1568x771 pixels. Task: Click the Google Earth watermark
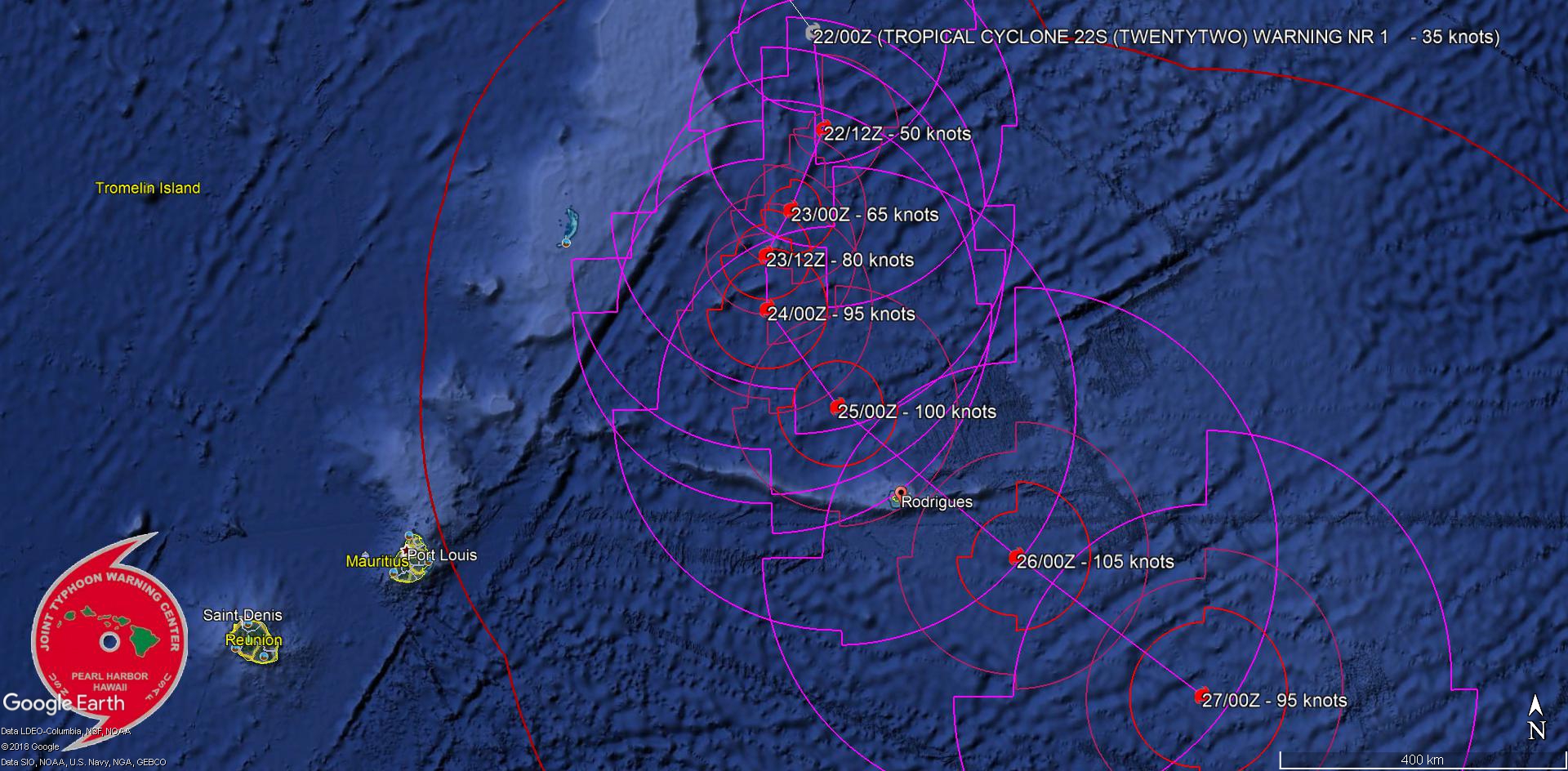click(x=64, y=703)
